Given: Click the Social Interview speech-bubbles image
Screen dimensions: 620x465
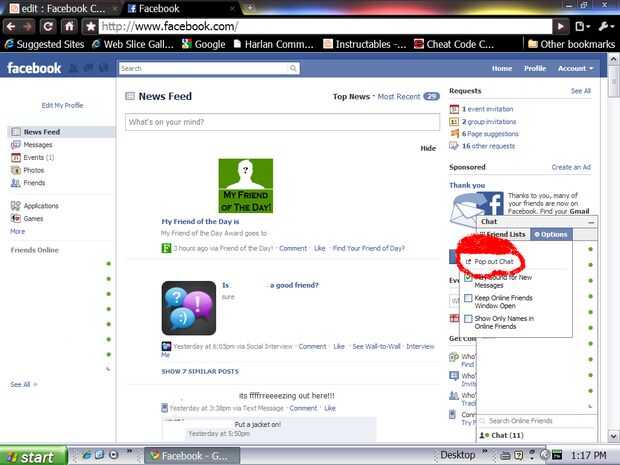Looking at the screenshot, I should coord(189,308).
